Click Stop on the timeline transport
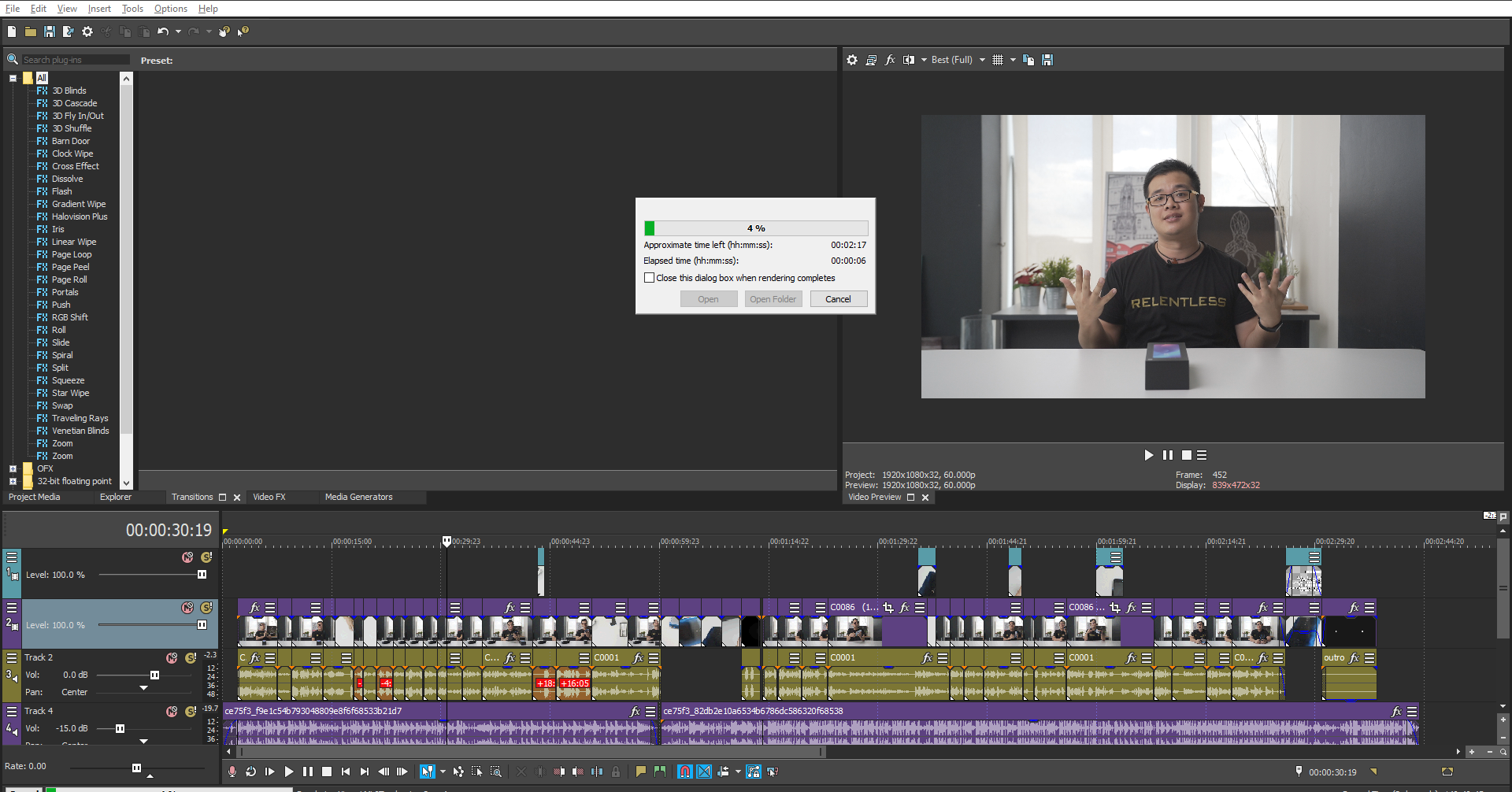The image size is (1512, 792). [327, 772]
